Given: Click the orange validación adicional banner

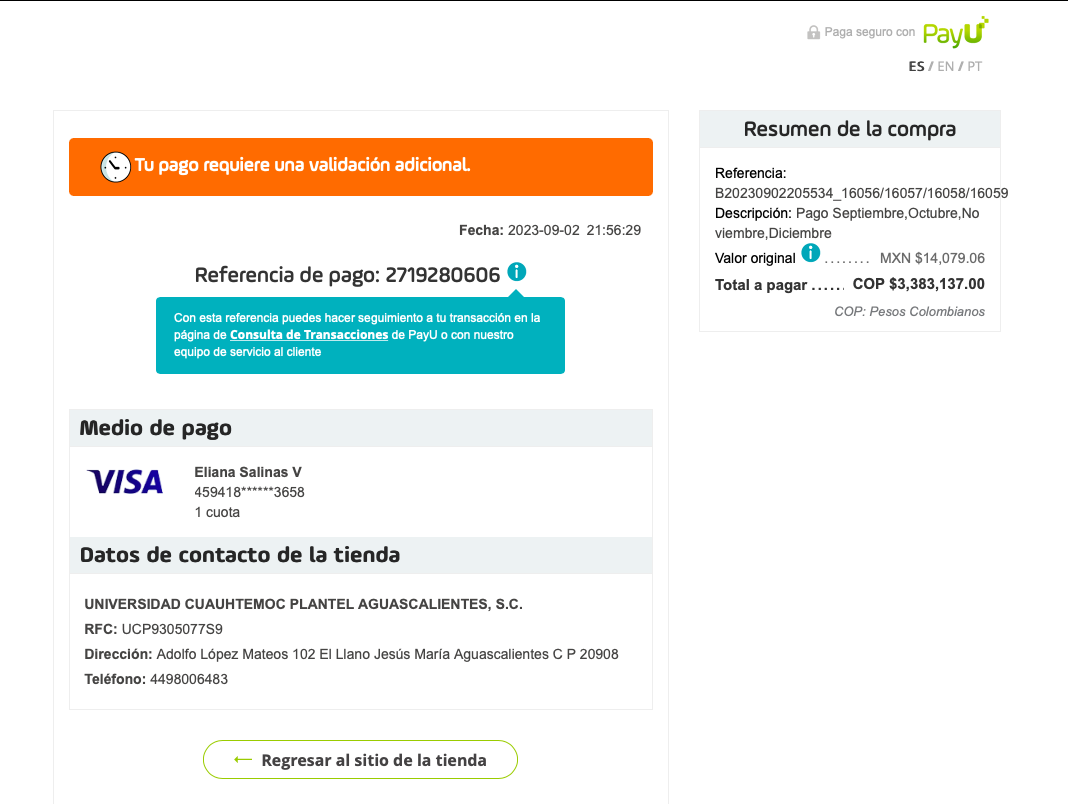Looking at the screenshot, I should coord(361,167).
